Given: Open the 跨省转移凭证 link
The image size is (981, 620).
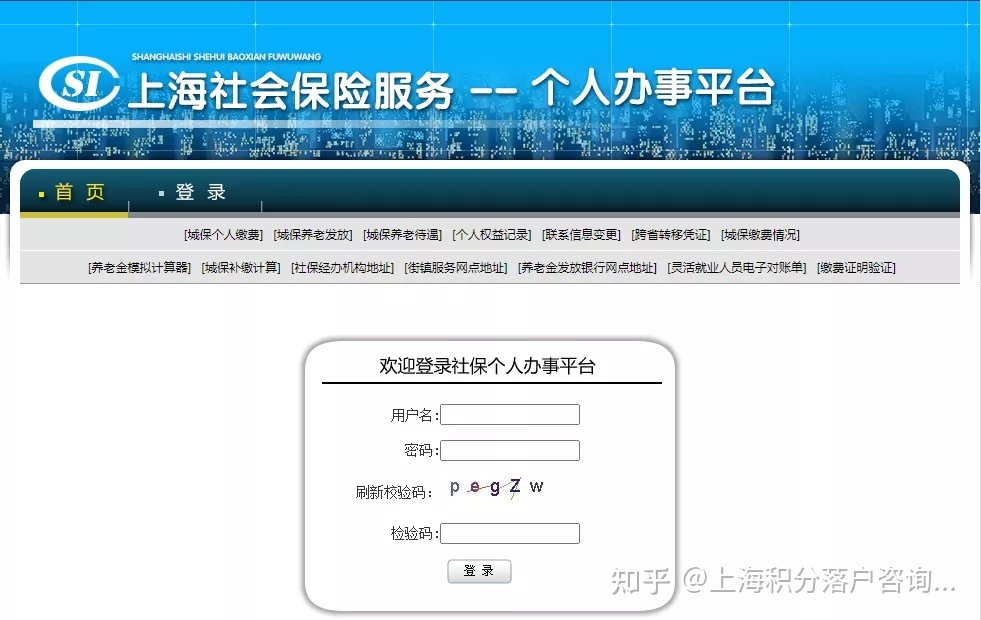Looking at the screenshot, I should pos(671,235).
